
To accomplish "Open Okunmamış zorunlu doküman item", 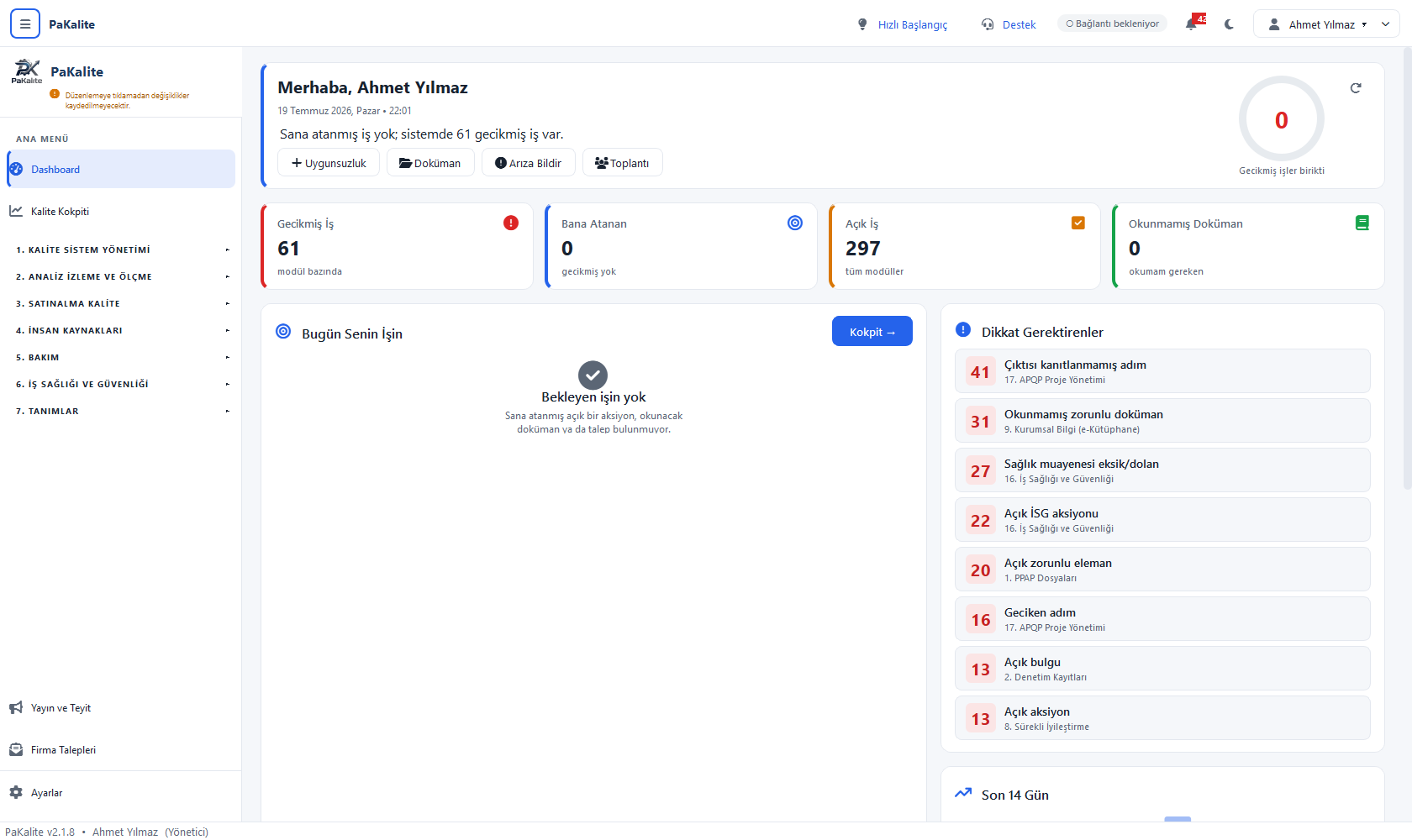I will 1162,421.
